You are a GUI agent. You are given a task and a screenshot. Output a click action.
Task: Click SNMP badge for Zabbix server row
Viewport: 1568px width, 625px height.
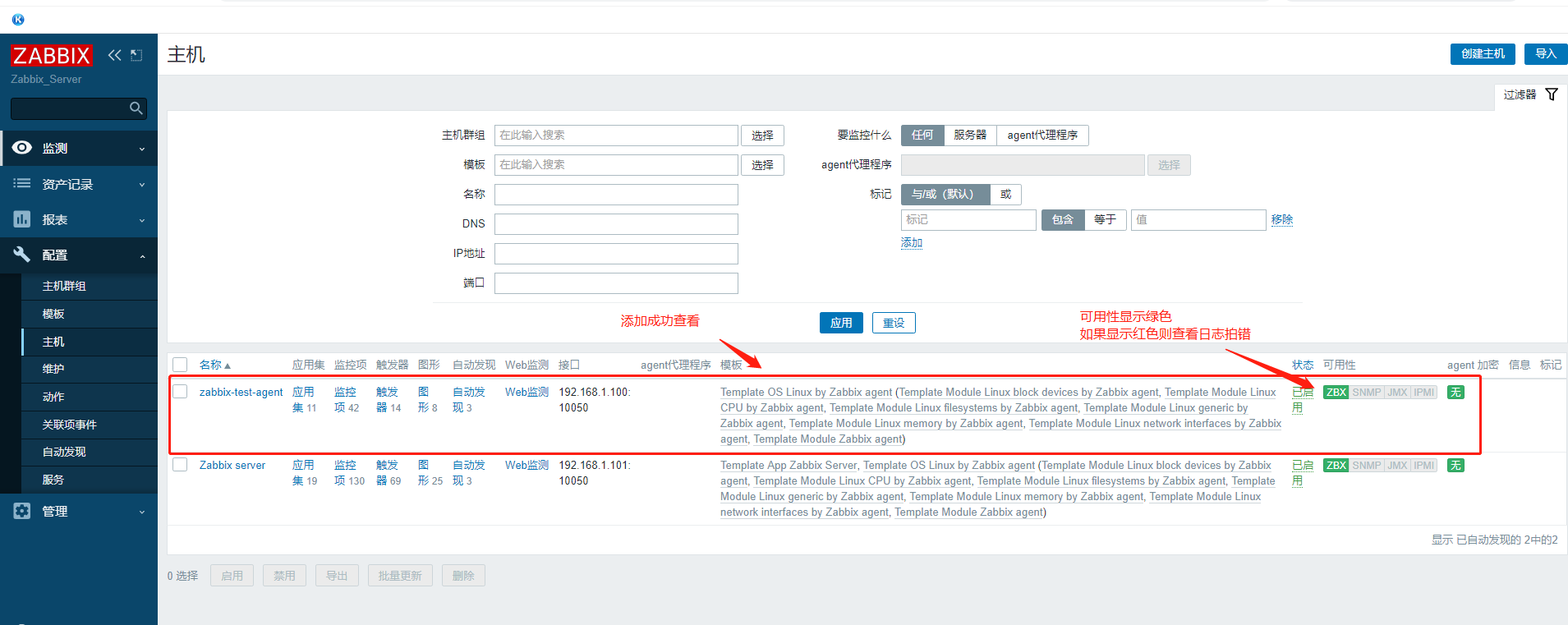click(1367, 466)
